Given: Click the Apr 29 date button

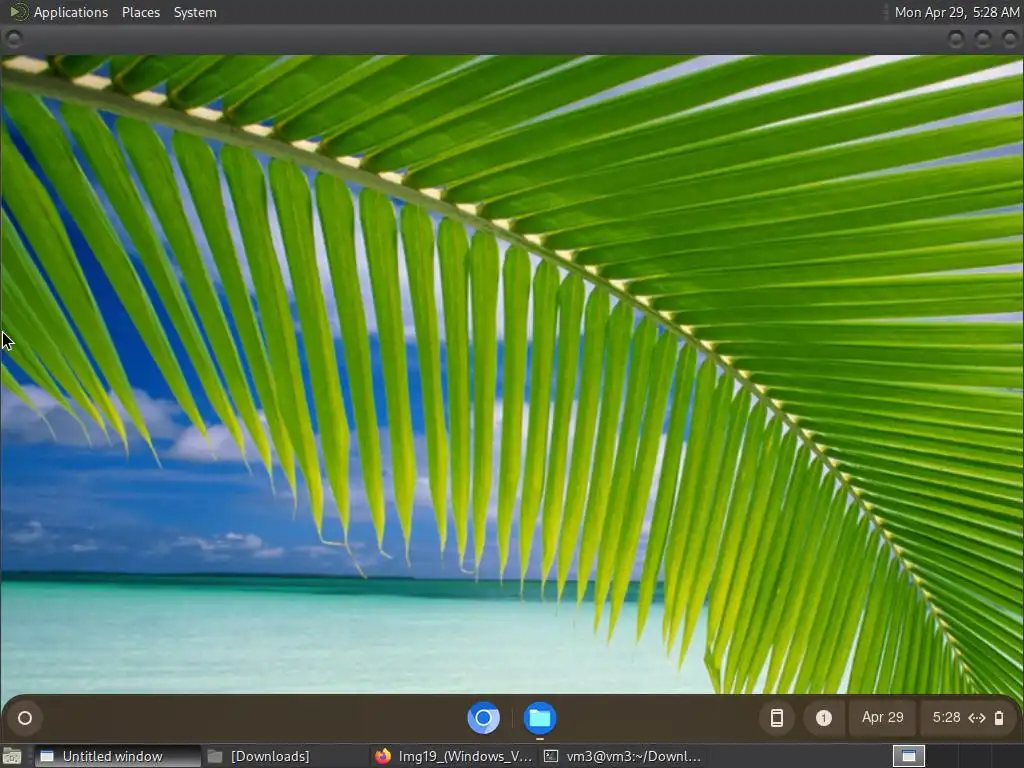Looking at the screenshot, I should (x=882, y=718).
